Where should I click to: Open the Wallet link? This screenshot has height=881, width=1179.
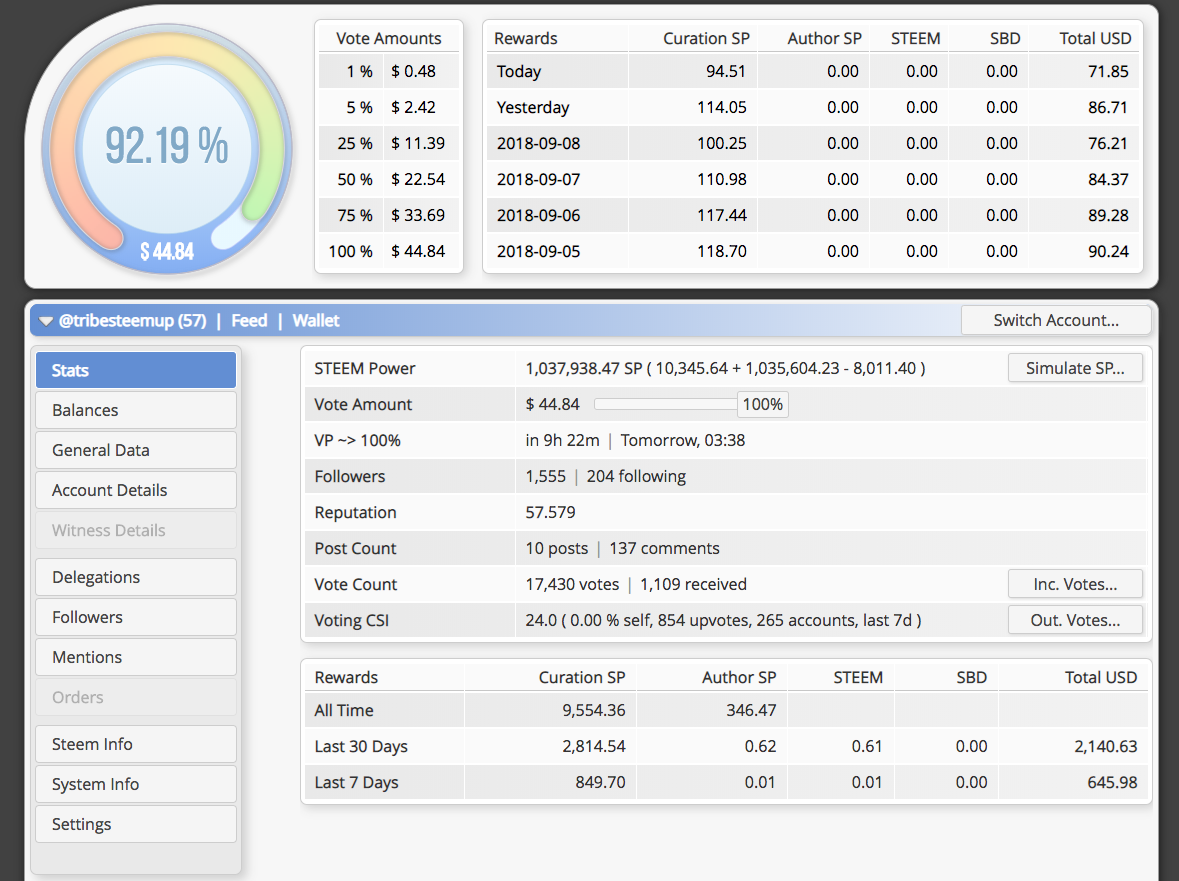click(316, 321)
